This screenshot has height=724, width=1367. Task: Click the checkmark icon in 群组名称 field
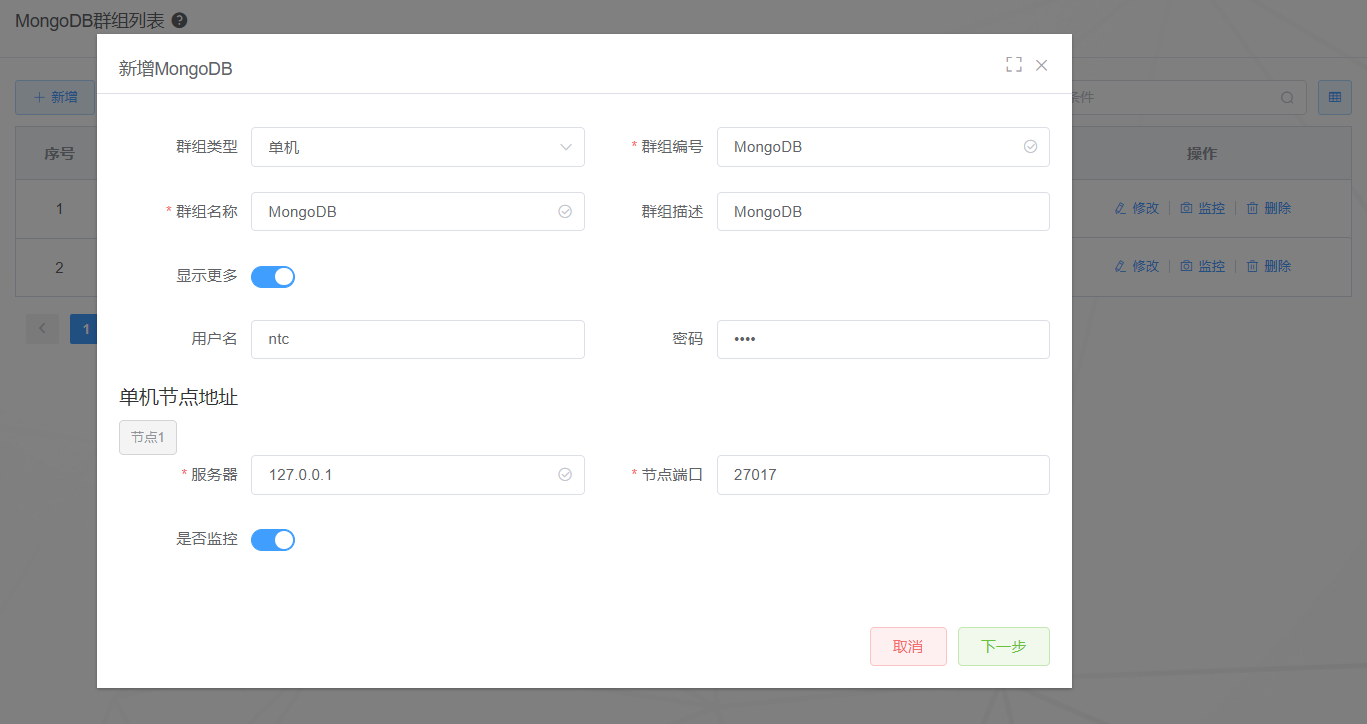coord(565,212)
